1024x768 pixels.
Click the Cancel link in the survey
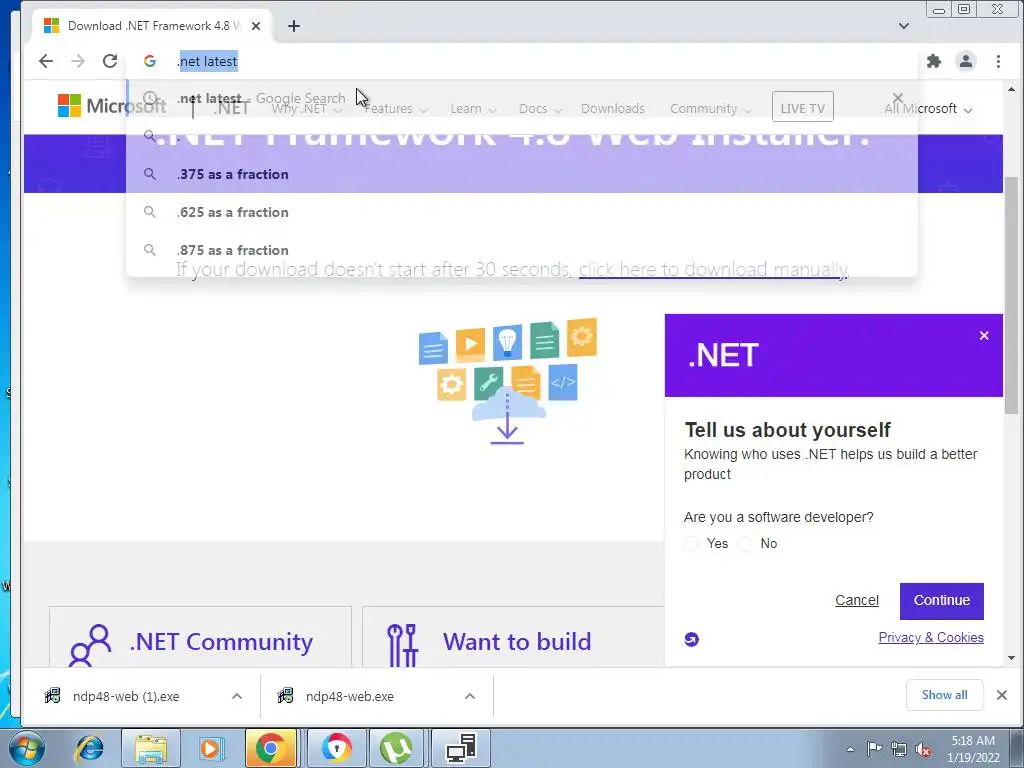pyautogui.click(x=857, y=600)
